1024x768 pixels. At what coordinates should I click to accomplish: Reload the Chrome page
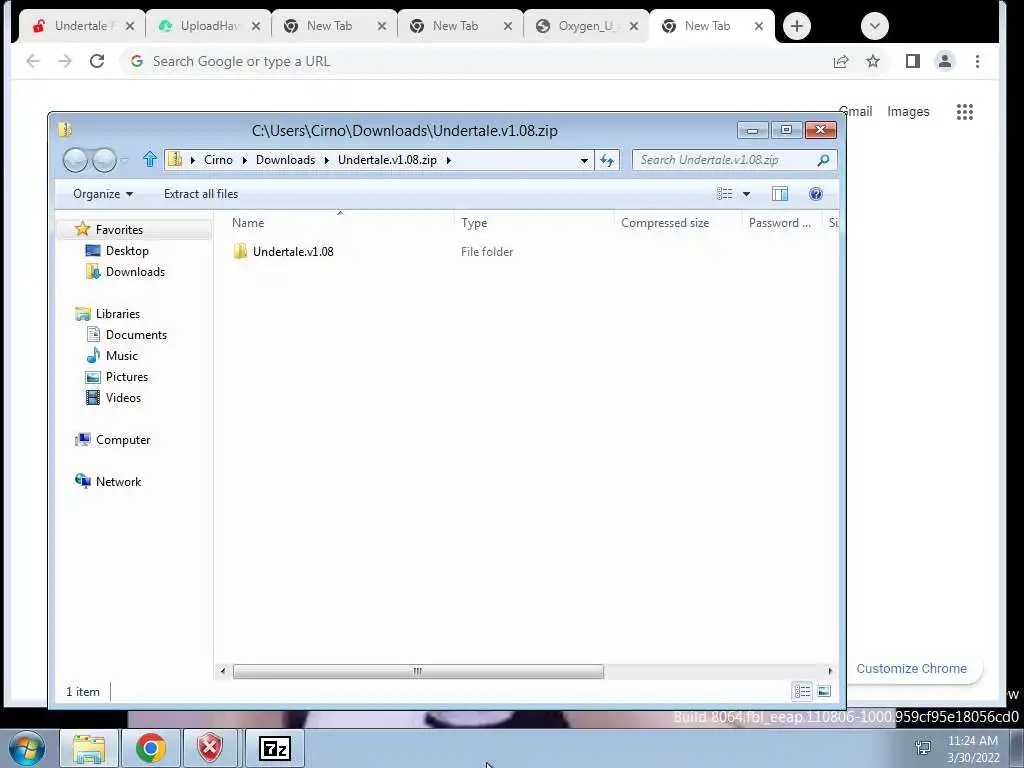pyautogui.click(x=97, y=61)
